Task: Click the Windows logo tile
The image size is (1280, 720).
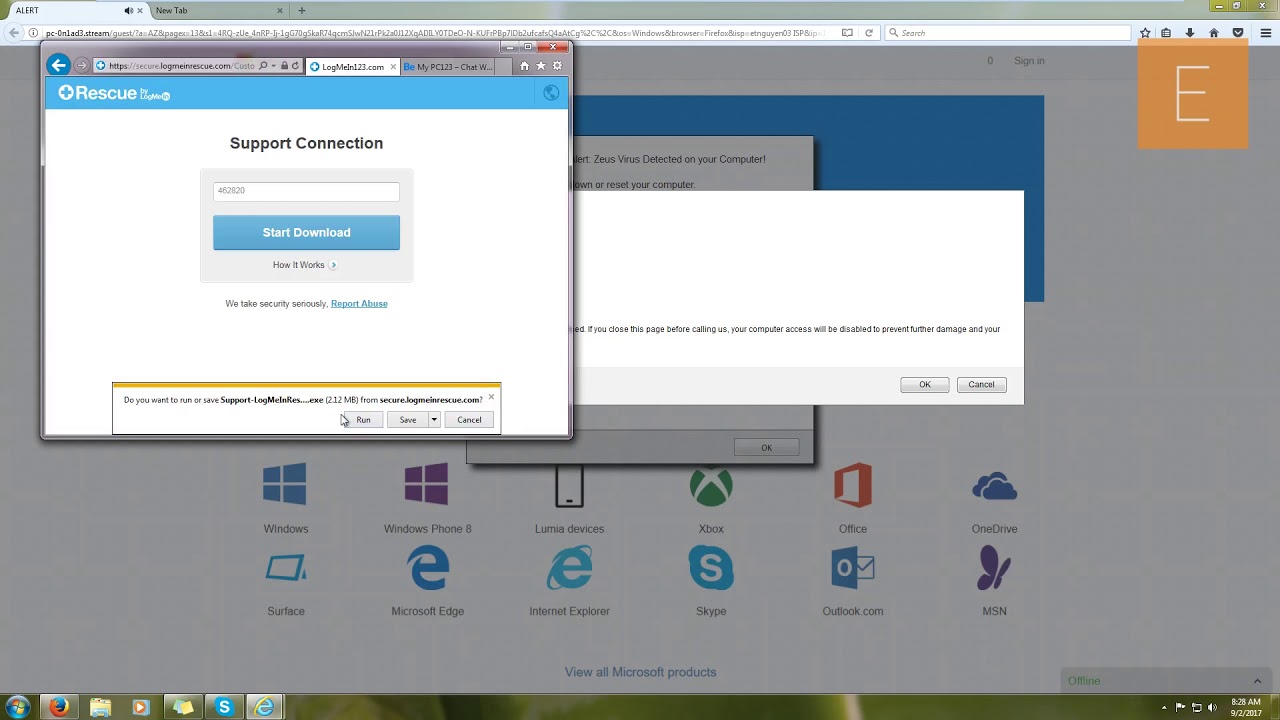Action: pos(285,485)
